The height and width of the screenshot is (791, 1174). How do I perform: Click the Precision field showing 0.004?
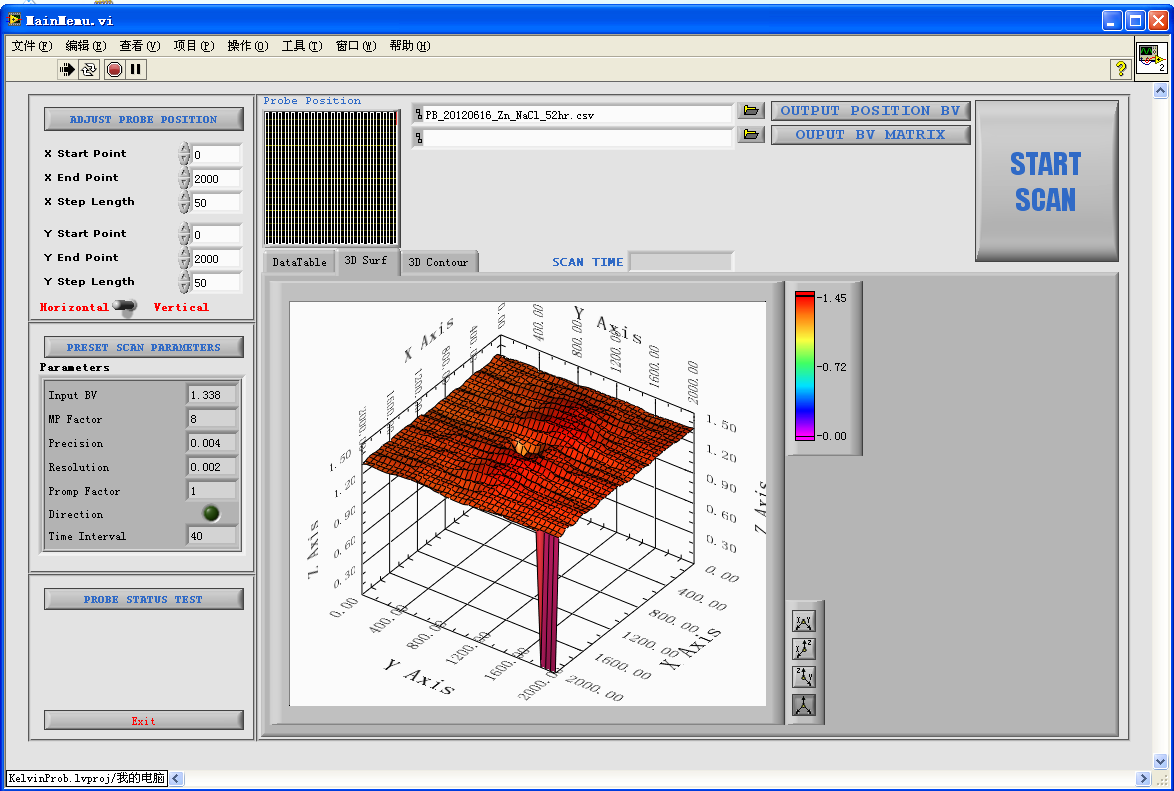(x=212, y=443)
